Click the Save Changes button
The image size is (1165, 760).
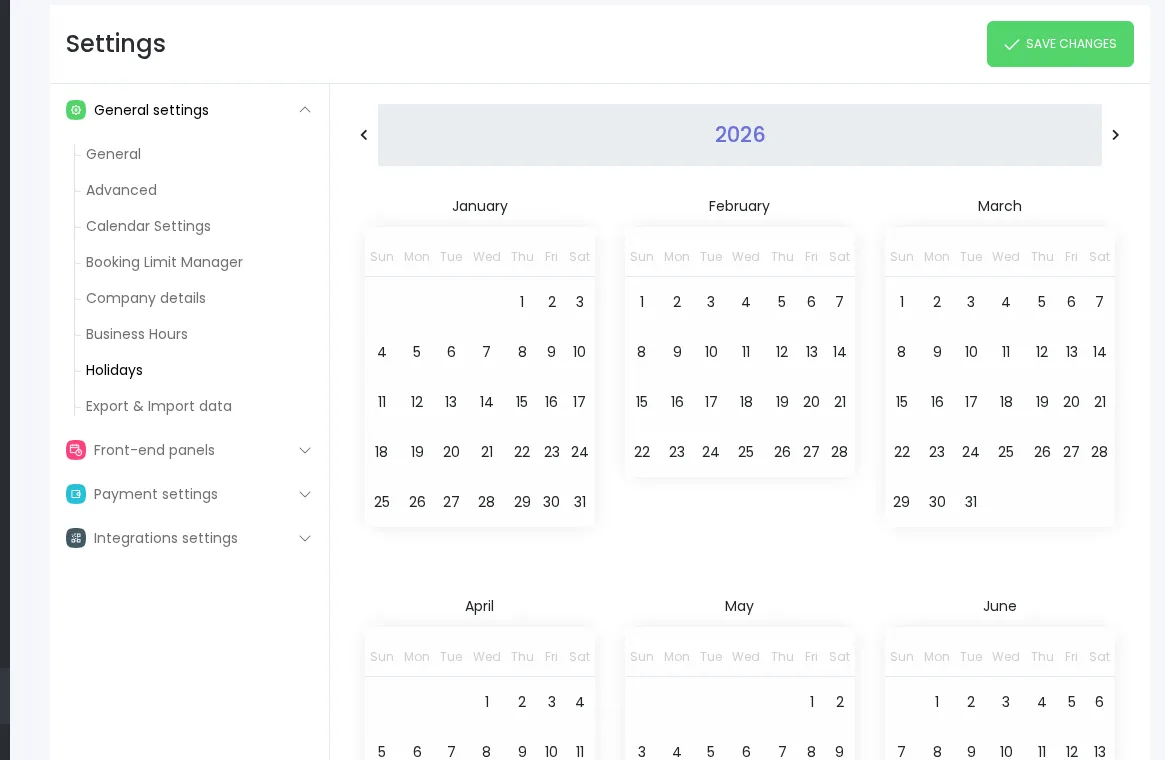coord(1059,44)
